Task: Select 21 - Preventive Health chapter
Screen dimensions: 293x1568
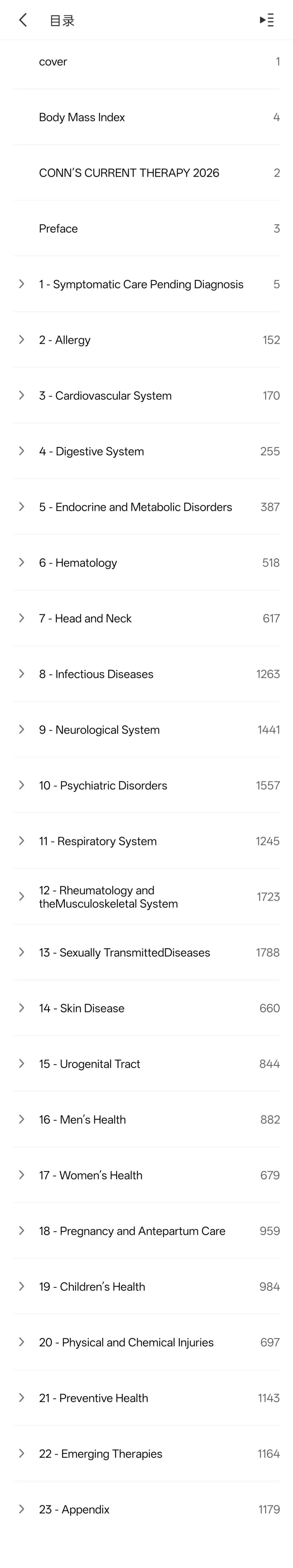Action: click(x=146, y=1398)
